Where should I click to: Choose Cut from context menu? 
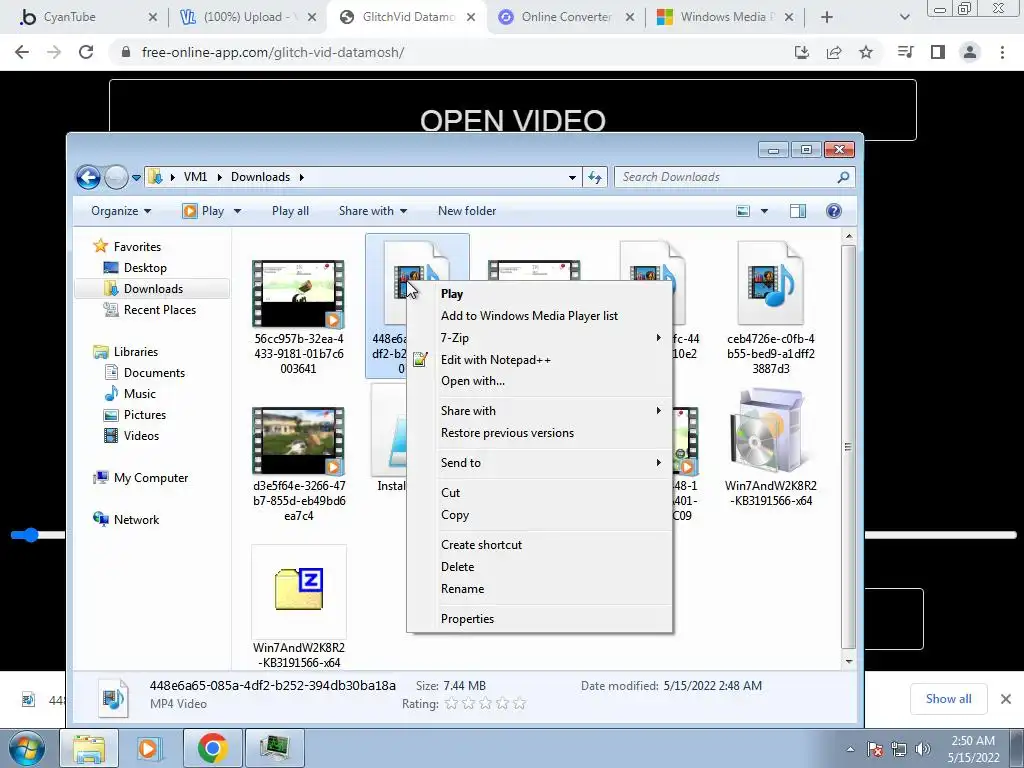[539, 493]
